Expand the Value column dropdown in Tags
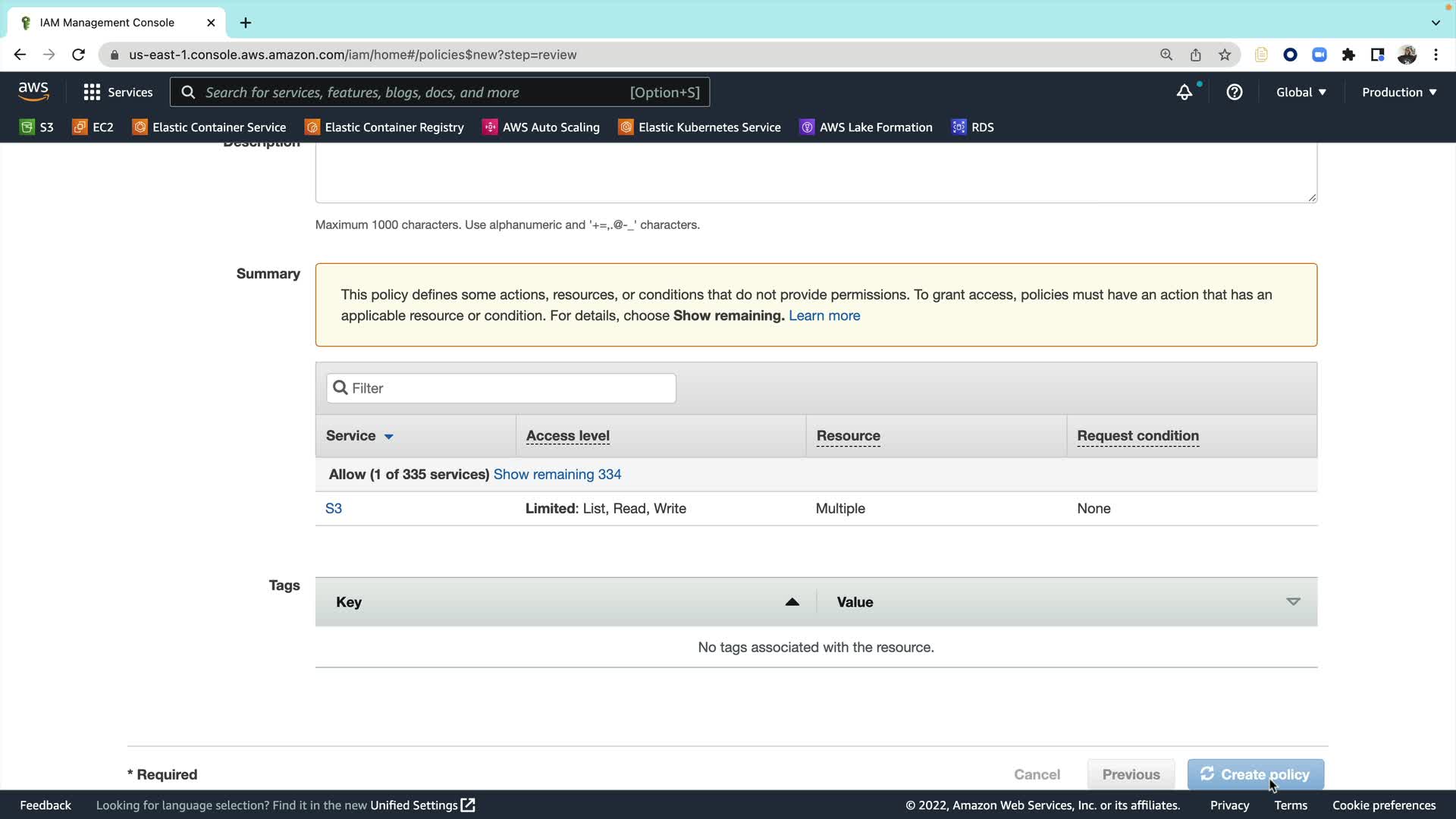The height and width of the screenshot is (819, 1456). coord(1293,602)
